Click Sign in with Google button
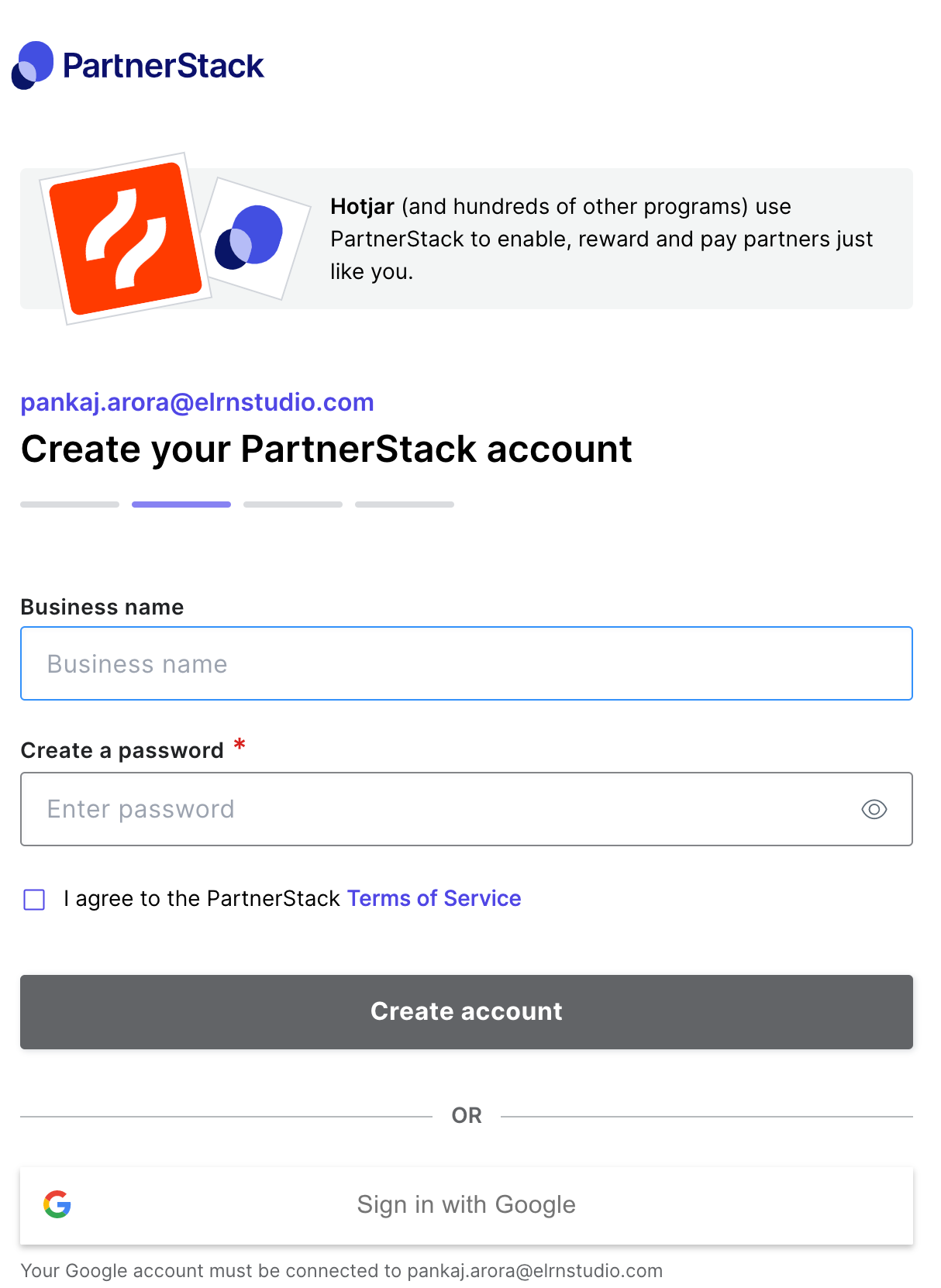Image resolution: width=941 pixels, height=1288 pixels. [467, 1206]
